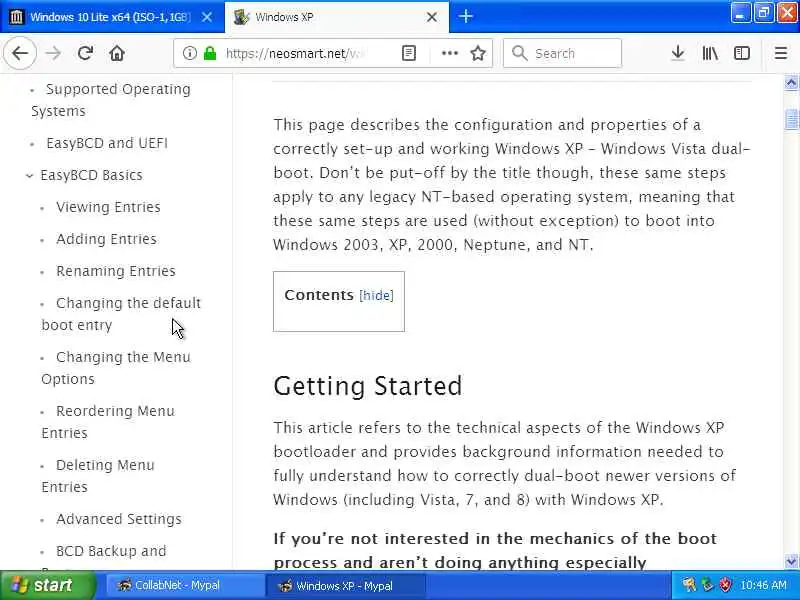Screen dimensions: 800x600
Task: Click the second system tray icon
Action: click(707, 585)
